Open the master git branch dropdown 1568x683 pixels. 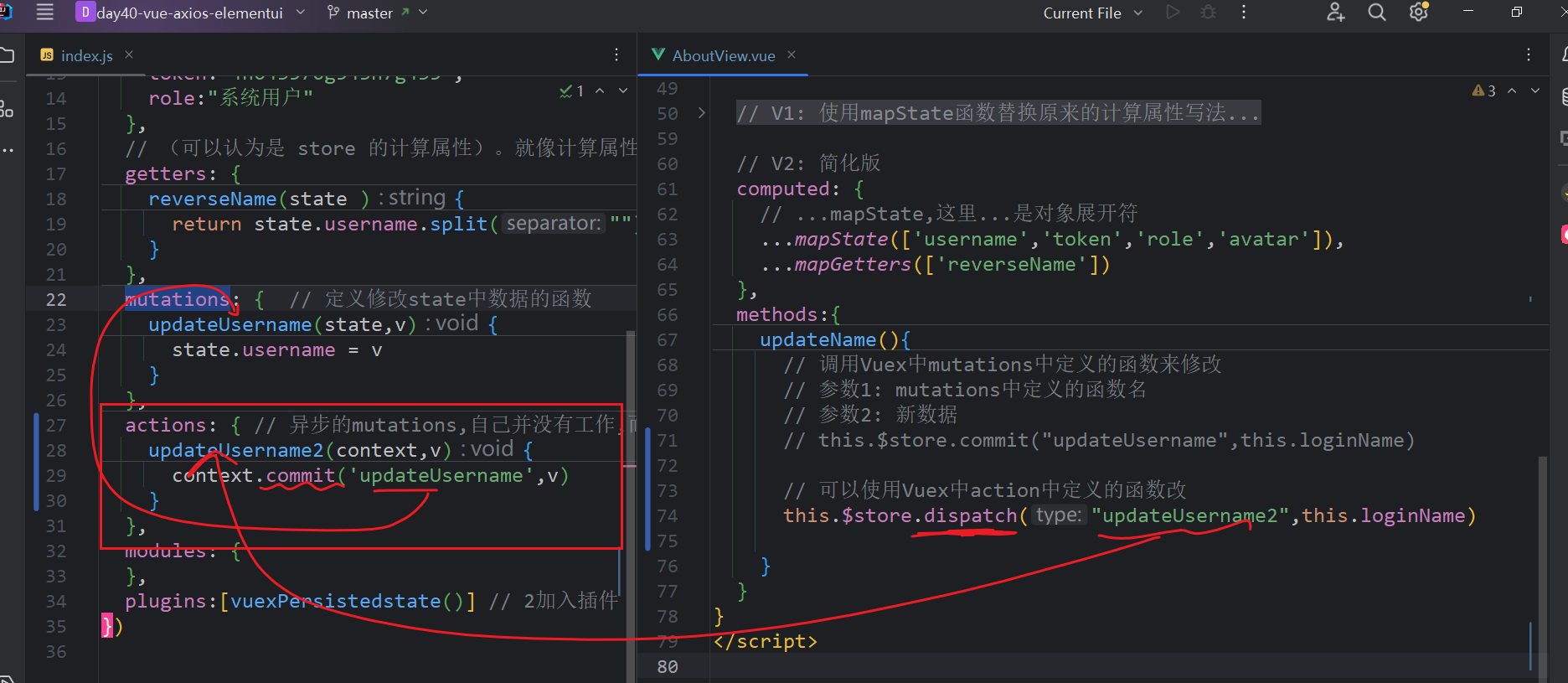click(x=377, y=13)
